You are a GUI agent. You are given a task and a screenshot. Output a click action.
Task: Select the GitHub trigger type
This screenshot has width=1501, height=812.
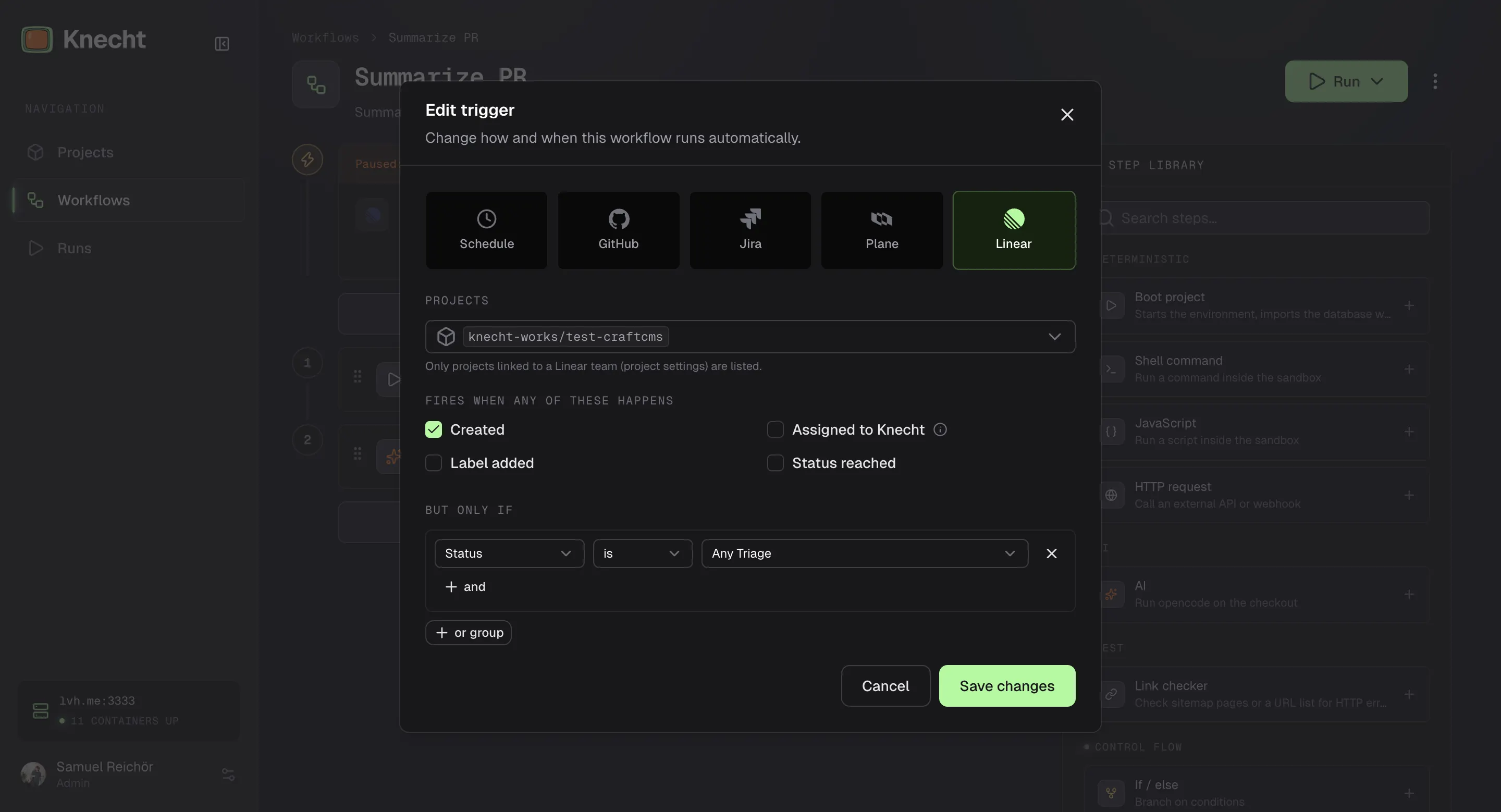pos(618,230)
